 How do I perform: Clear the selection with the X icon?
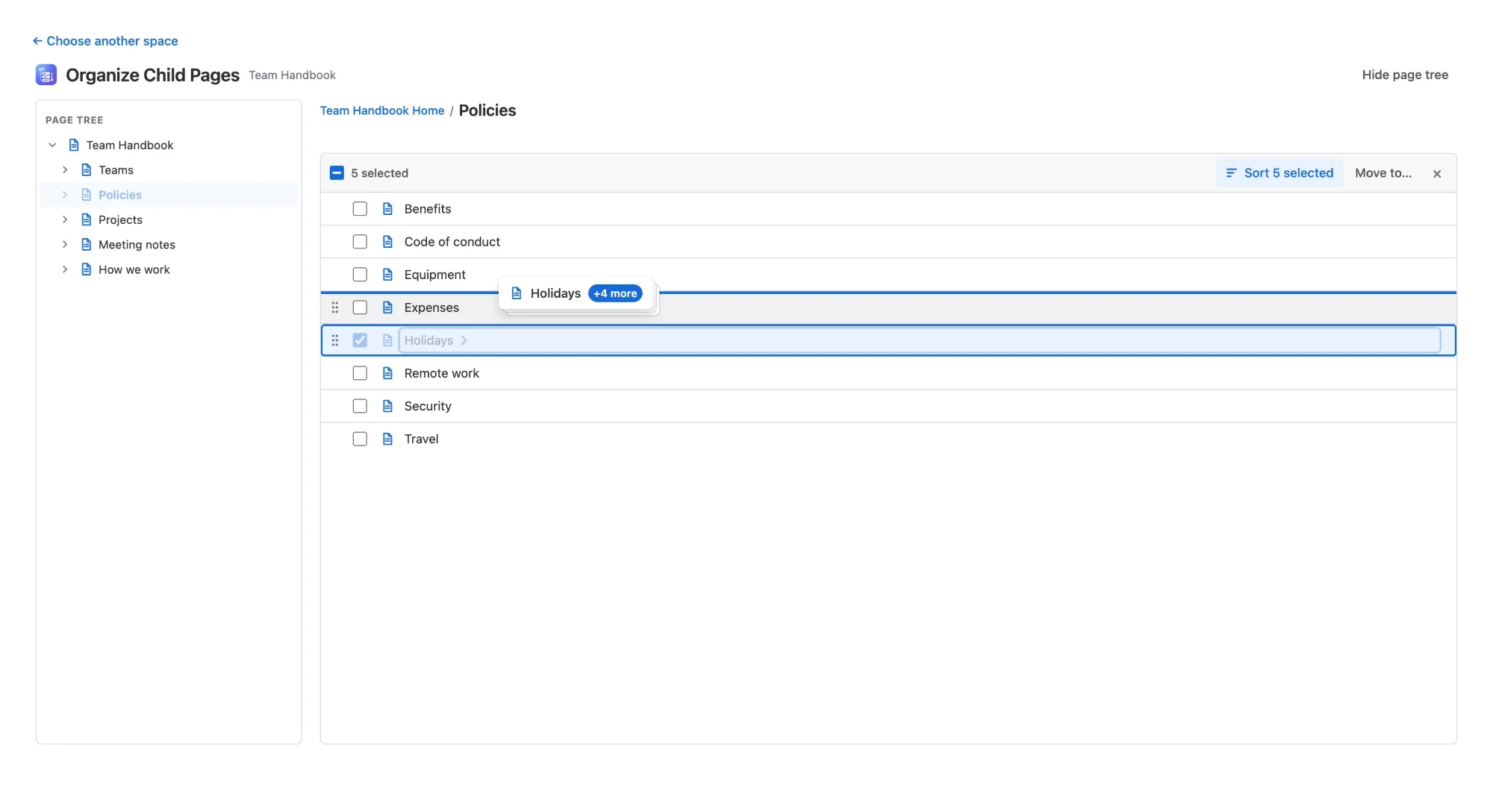click(x=1437, y=174)
